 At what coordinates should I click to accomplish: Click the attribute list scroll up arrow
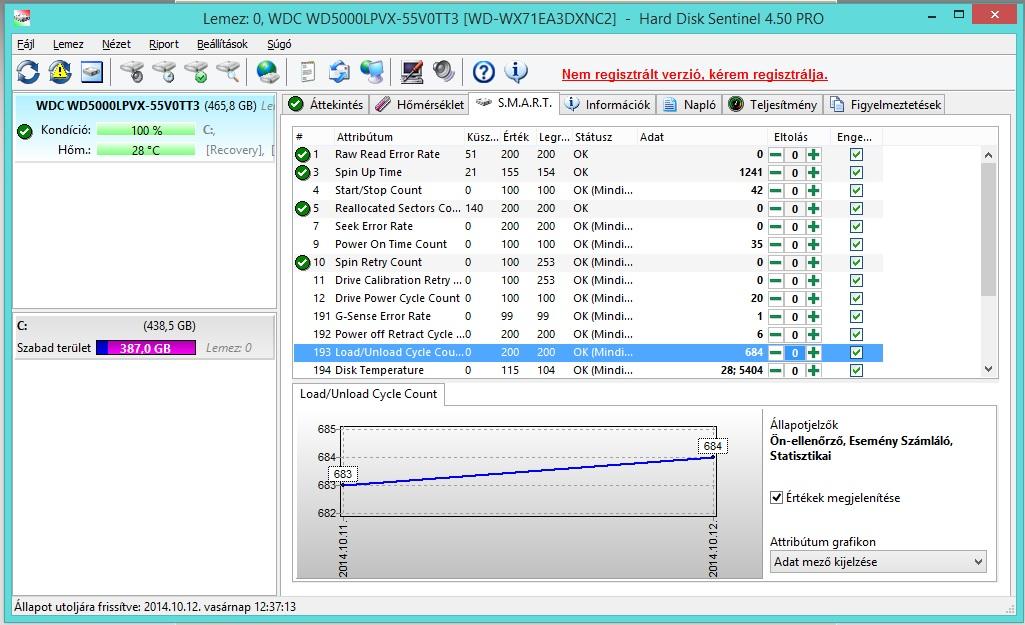(988, 155)
